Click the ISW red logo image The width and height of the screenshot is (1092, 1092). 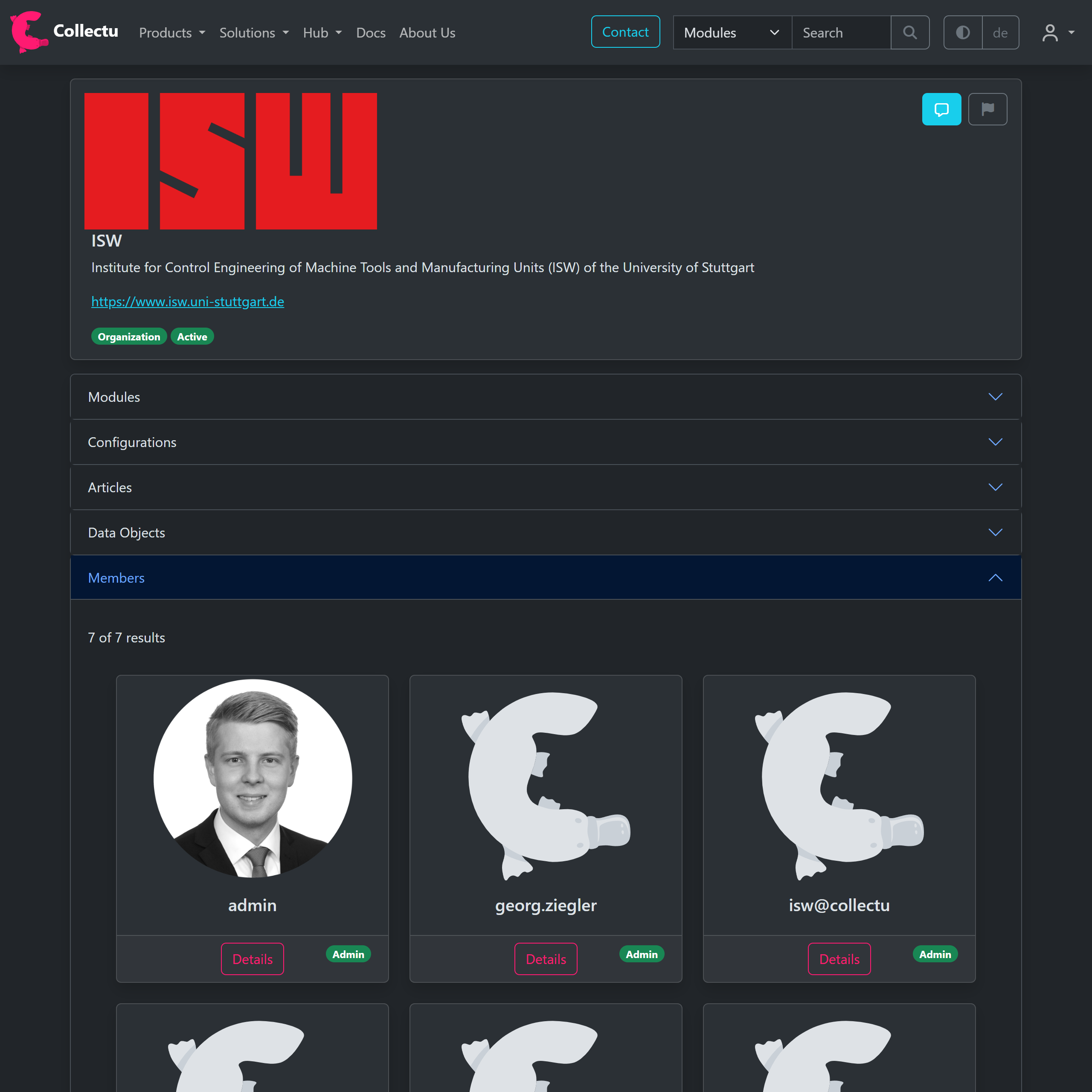231,161
